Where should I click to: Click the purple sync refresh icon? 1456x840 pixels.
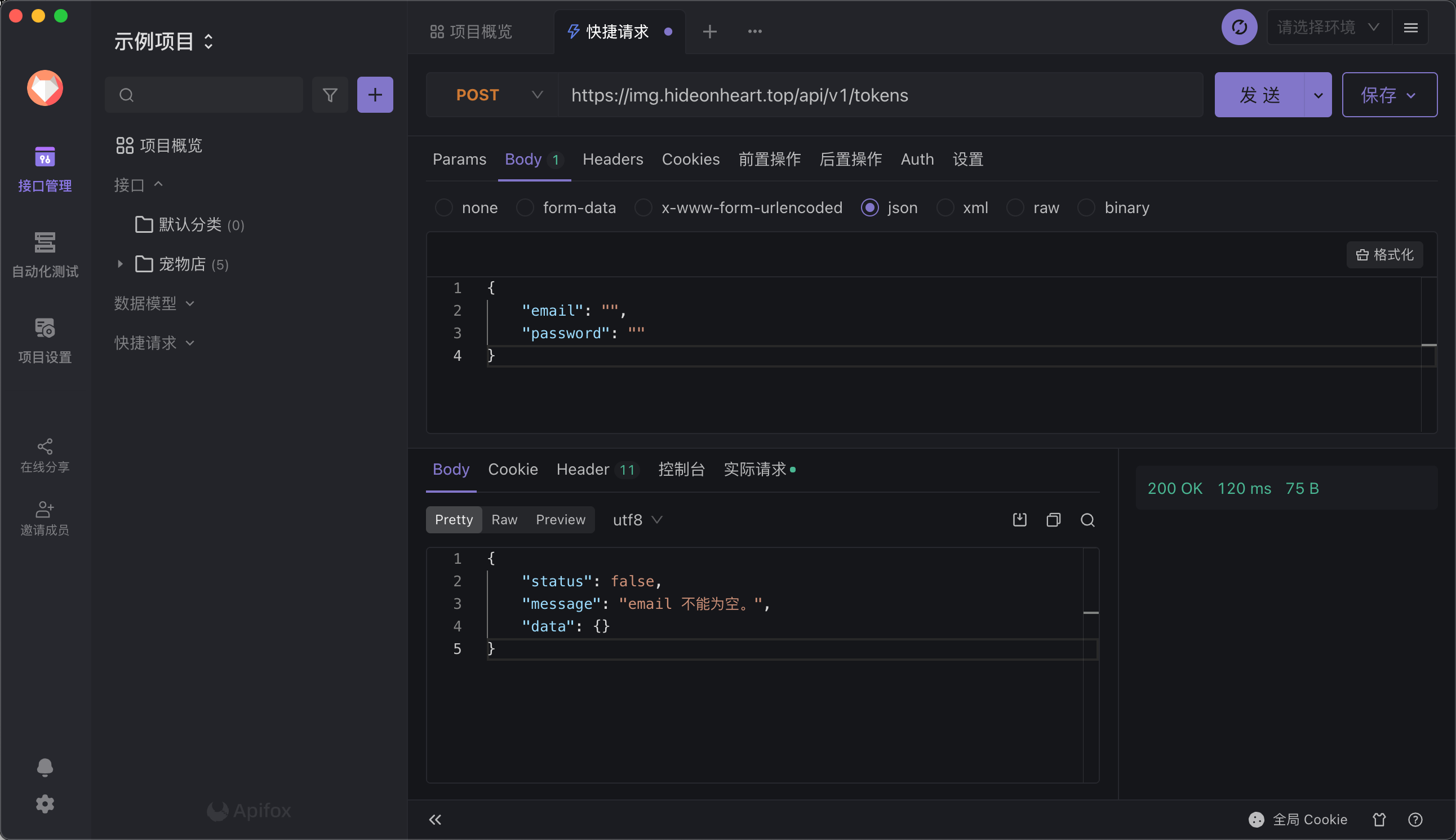[x=1239, y=27]
